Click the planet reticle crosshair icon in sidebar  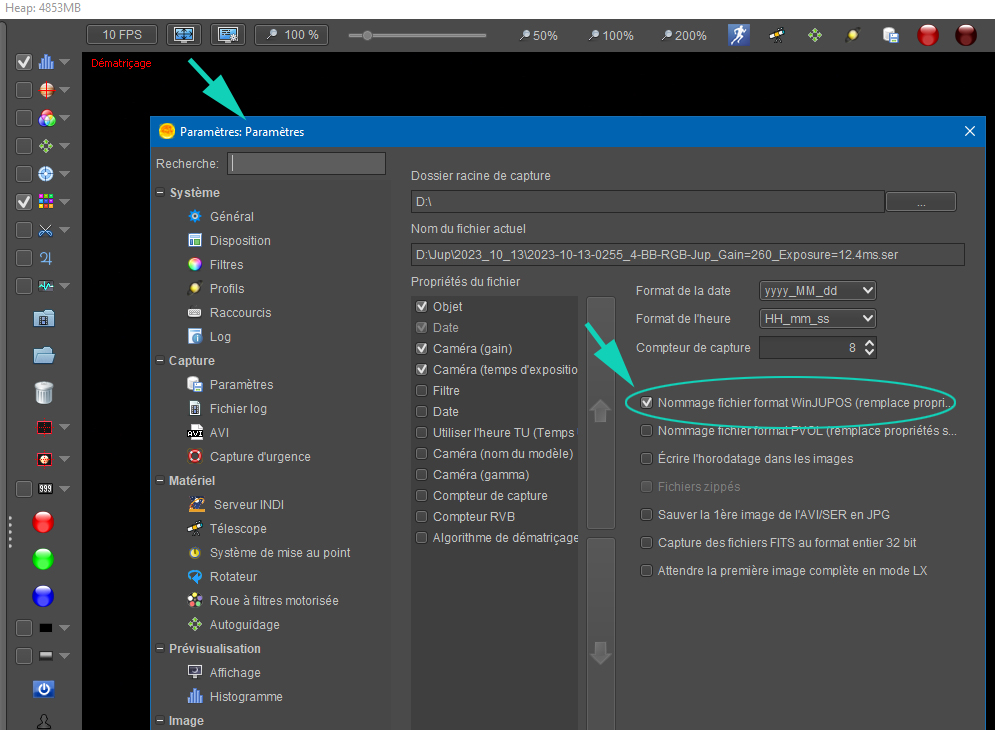pyautogui.click(x=46, y=90)
